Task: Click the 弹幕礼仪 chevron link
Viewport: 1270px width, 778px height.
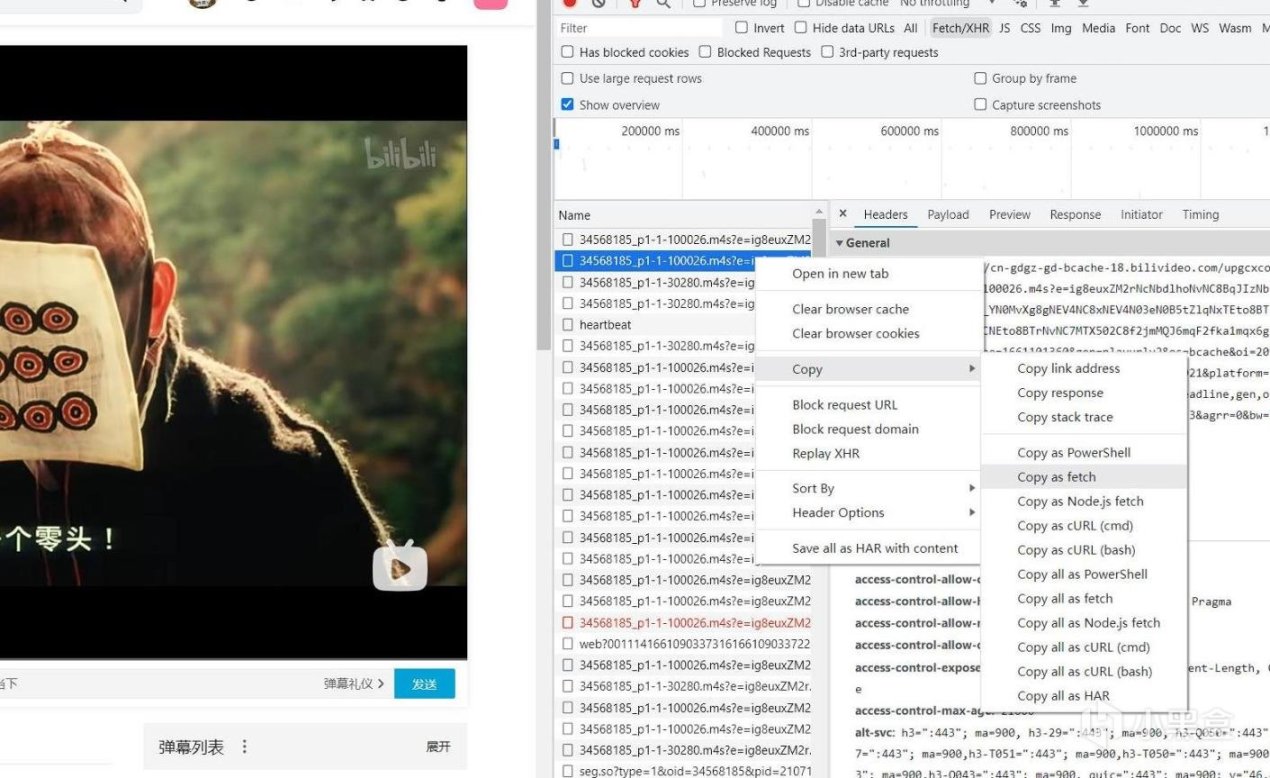Action: click(x=354, y=684)
